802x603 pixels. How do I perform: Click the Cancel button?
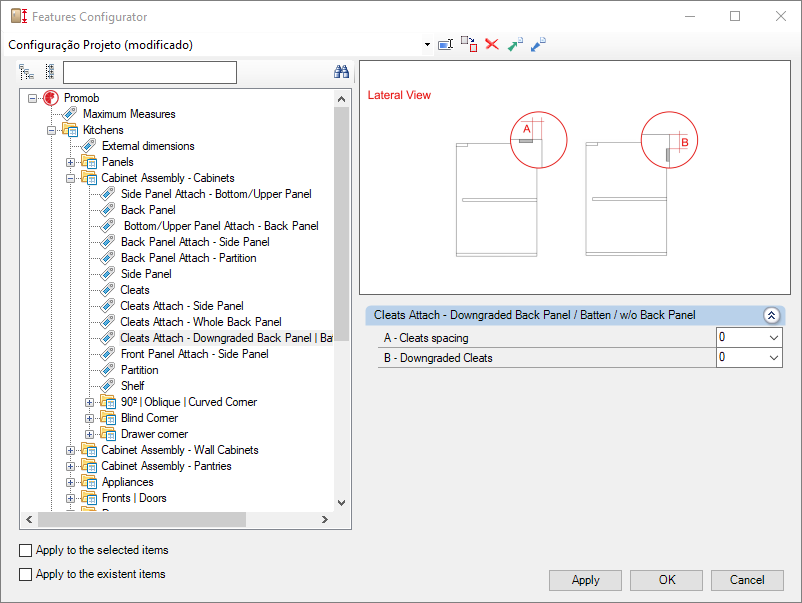point(747,580)
